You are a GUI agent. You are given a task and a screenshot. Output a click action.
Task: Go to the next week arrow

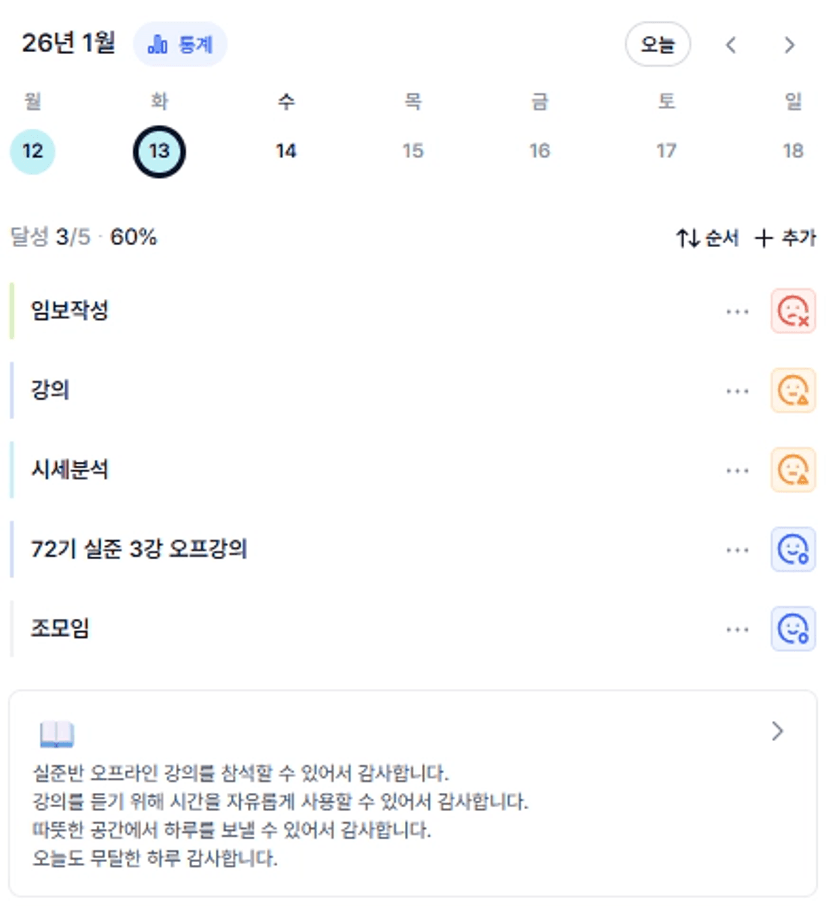(789, 45)
